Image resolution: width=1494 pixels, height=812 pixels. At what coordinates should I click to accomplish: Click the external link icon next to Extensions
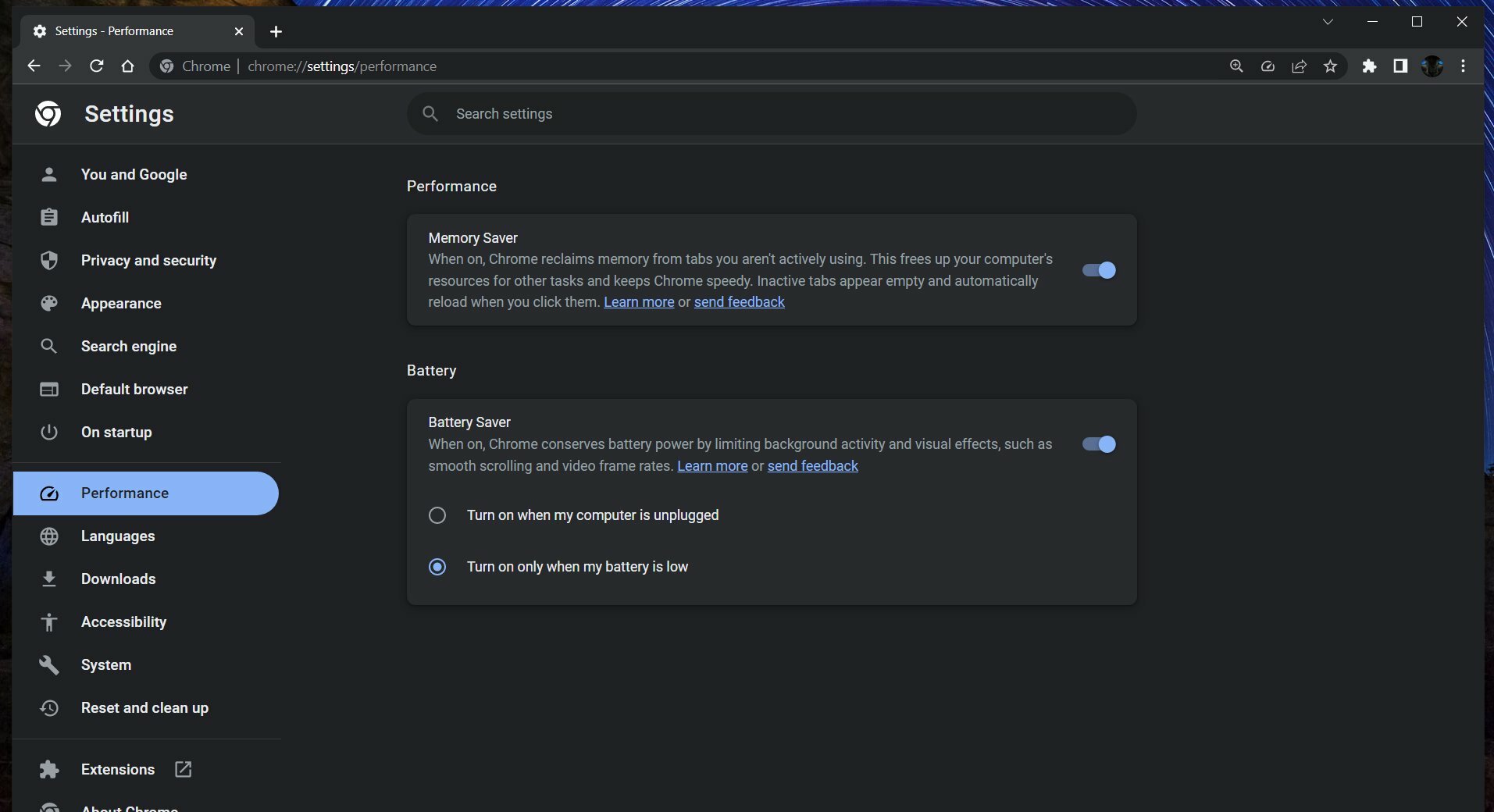[x=183, y=769]
